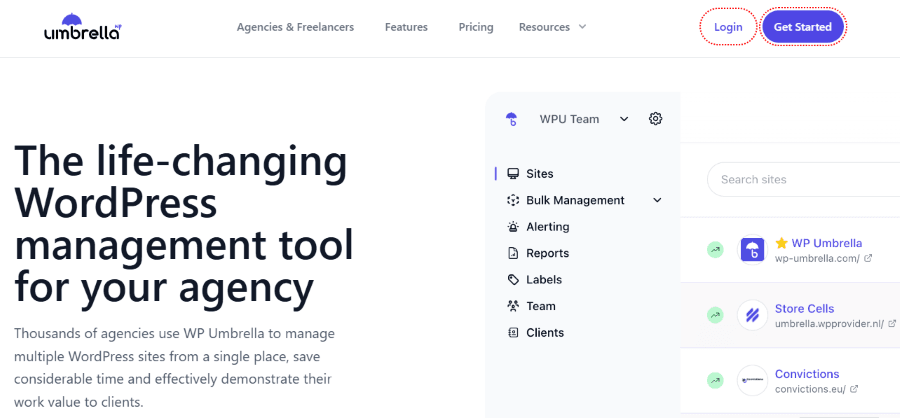900x418 pixels.
Task: Click the tag icon beside Labels
Action: (513, 280)
